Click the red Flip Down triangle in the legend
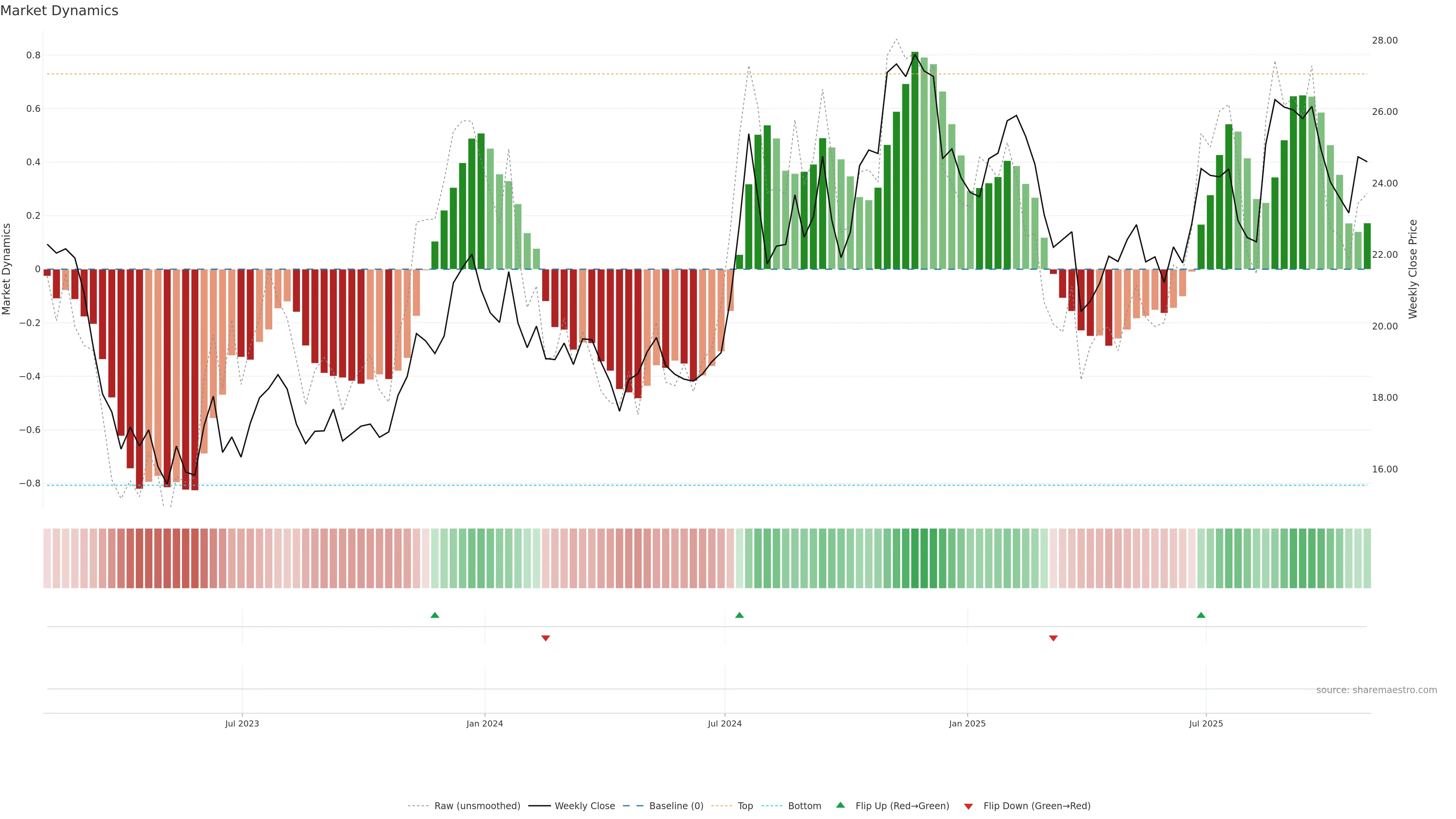 click(x=968, y=806)
